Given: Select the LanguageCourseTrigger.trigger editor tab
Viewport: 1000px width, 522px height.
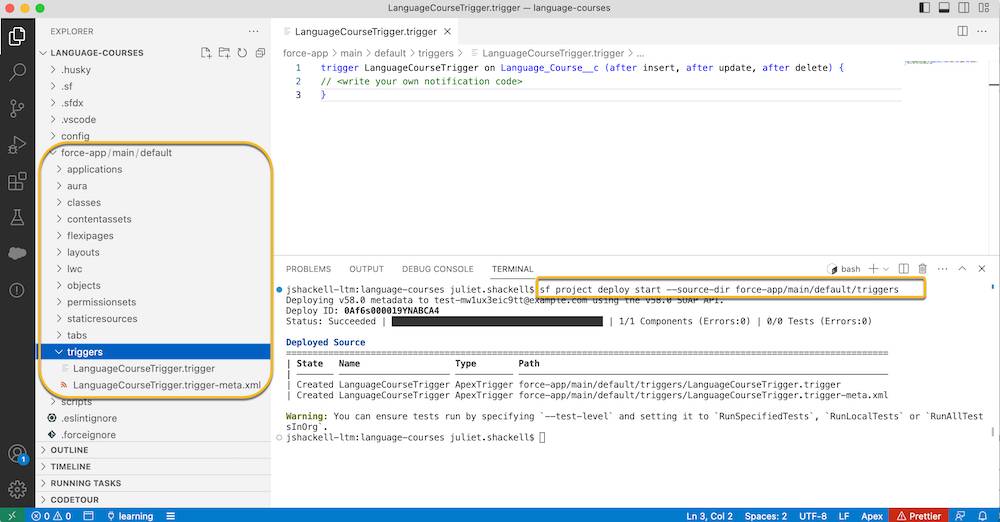Looking at the screenshot, I should coord(365,31).
